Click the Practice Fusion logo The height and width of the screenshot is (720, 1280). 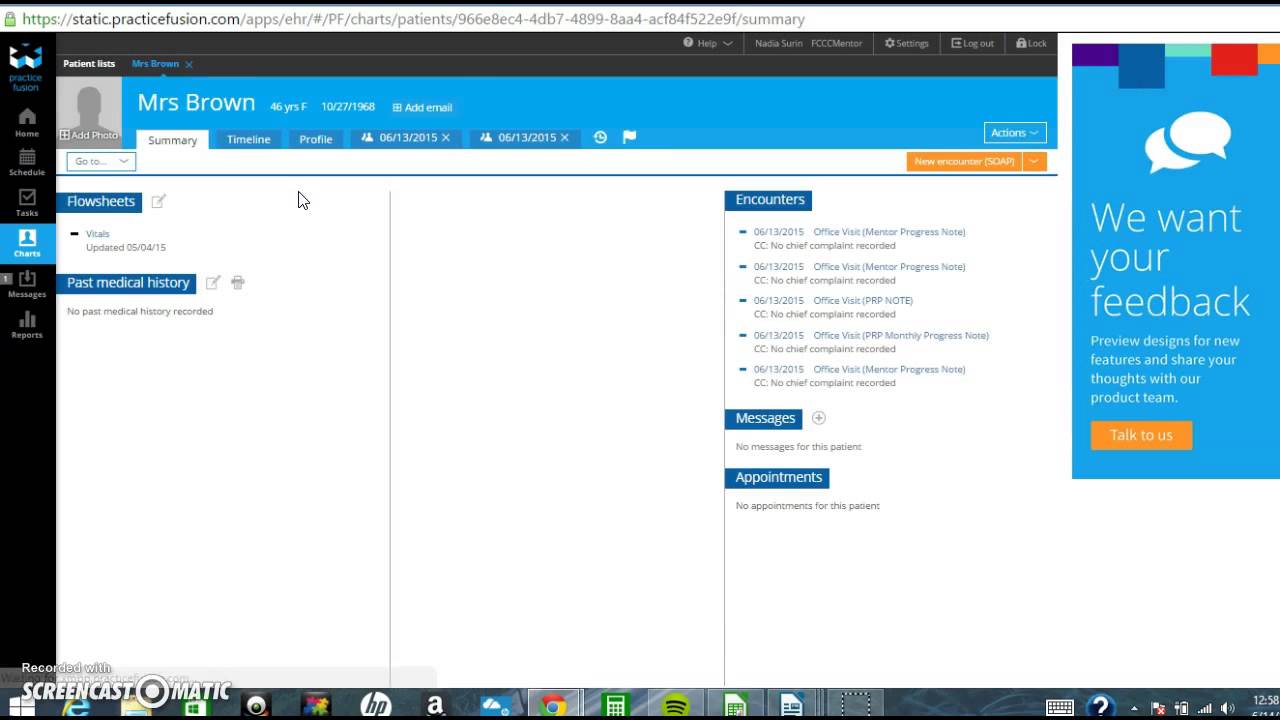click(26, 67)
